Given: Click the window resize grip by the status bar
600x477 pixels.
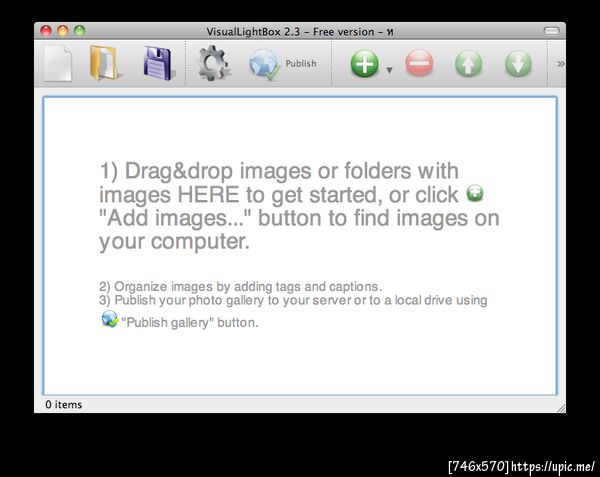Looking at the screenshot, I should pyautogui.click(x=561, y=408).
